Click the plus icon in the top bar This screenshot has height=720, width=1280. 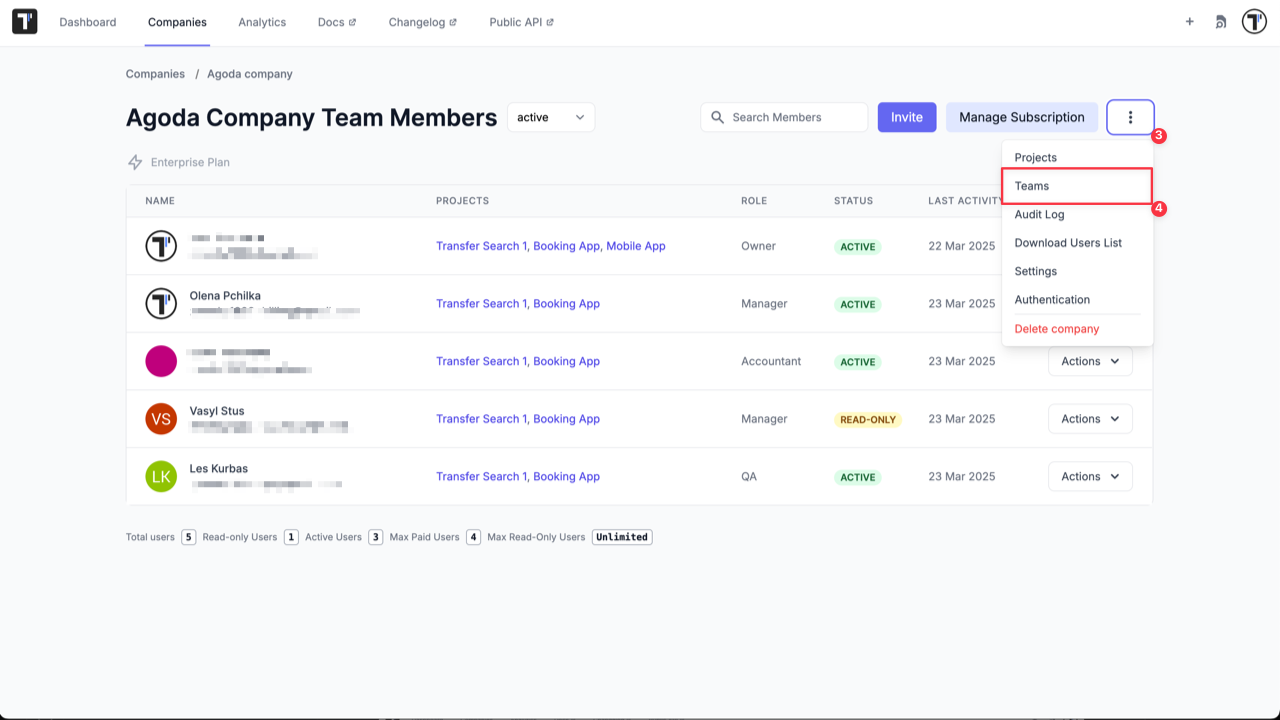(1189, 21)
